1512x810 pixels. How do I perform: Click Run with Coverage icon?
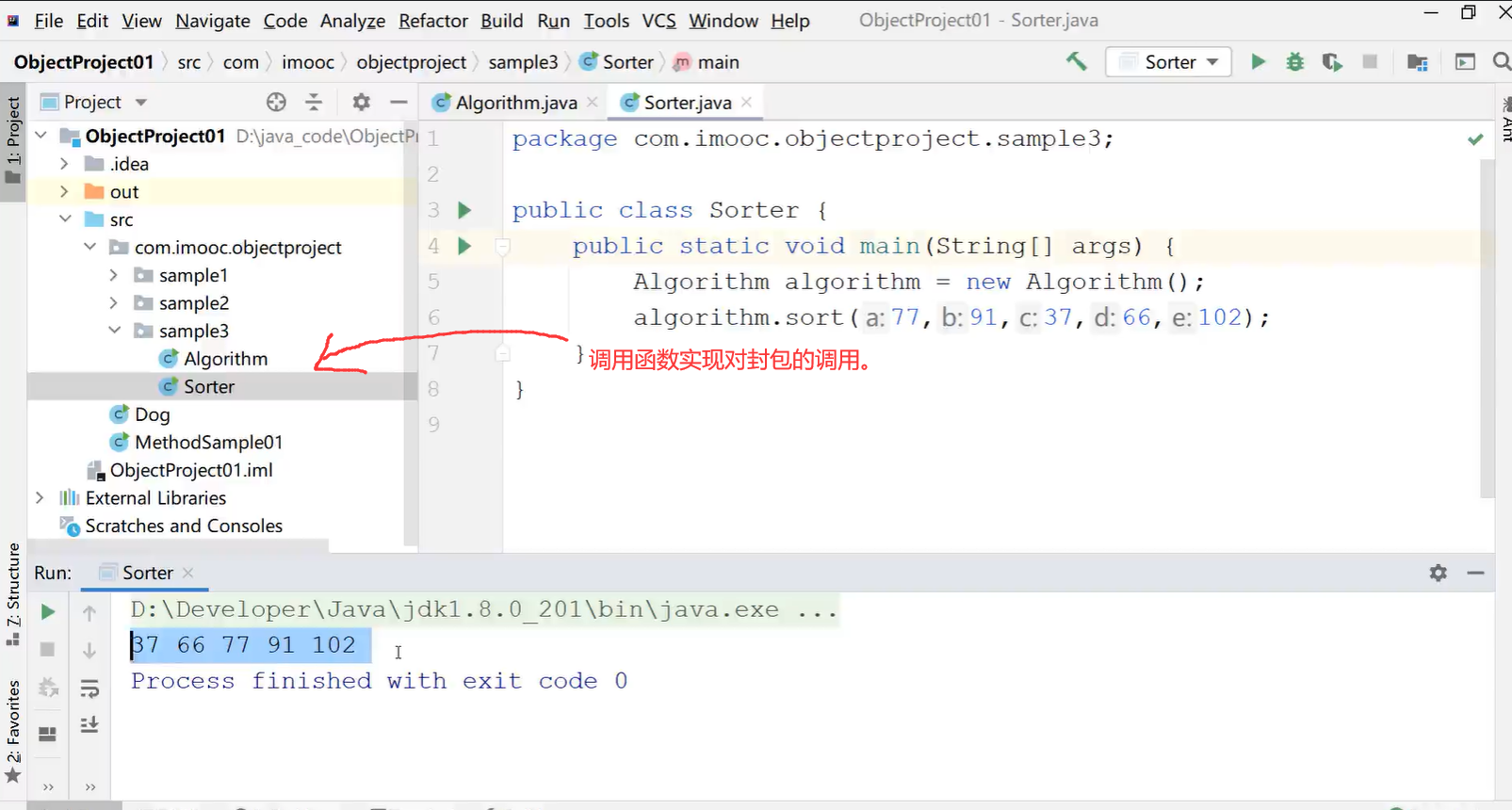click(1331, 62)
